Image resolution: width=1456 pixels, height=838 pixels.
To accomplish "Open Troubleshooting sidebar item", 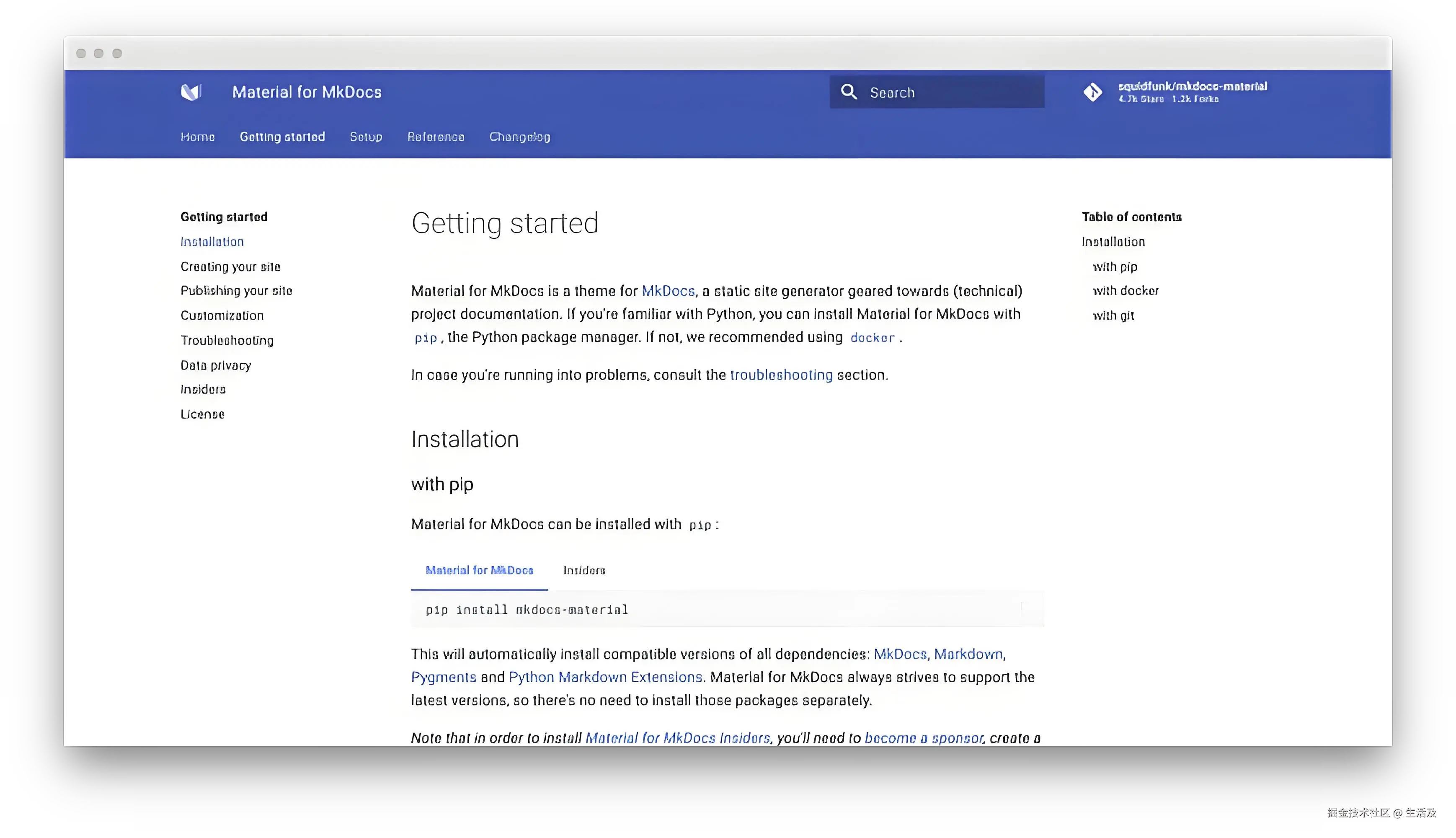I will pos(227,341).
